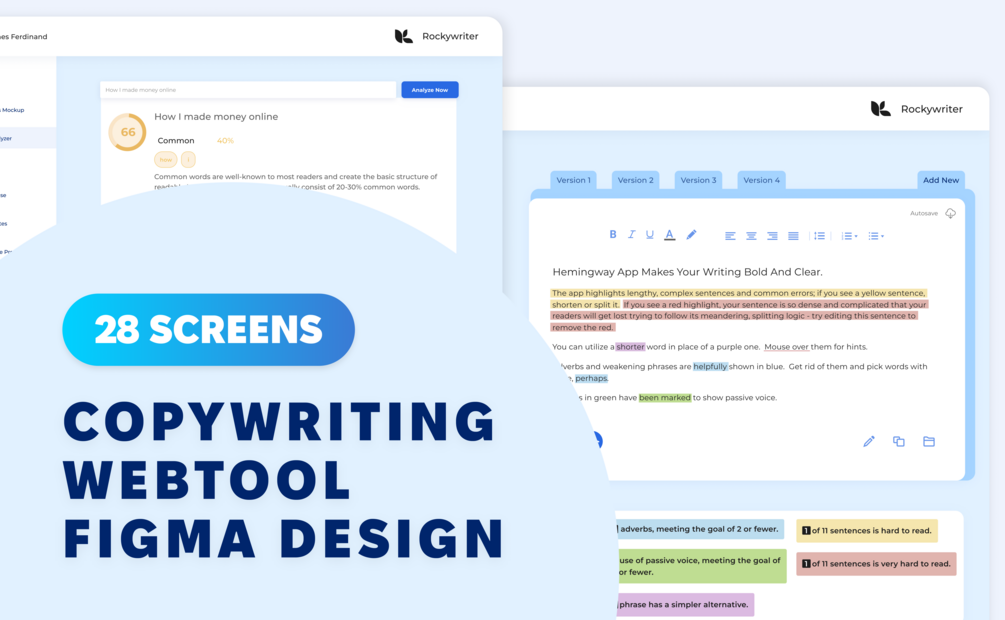Click the 'Autosave' label
The image size is (1005, 620).
924,214
